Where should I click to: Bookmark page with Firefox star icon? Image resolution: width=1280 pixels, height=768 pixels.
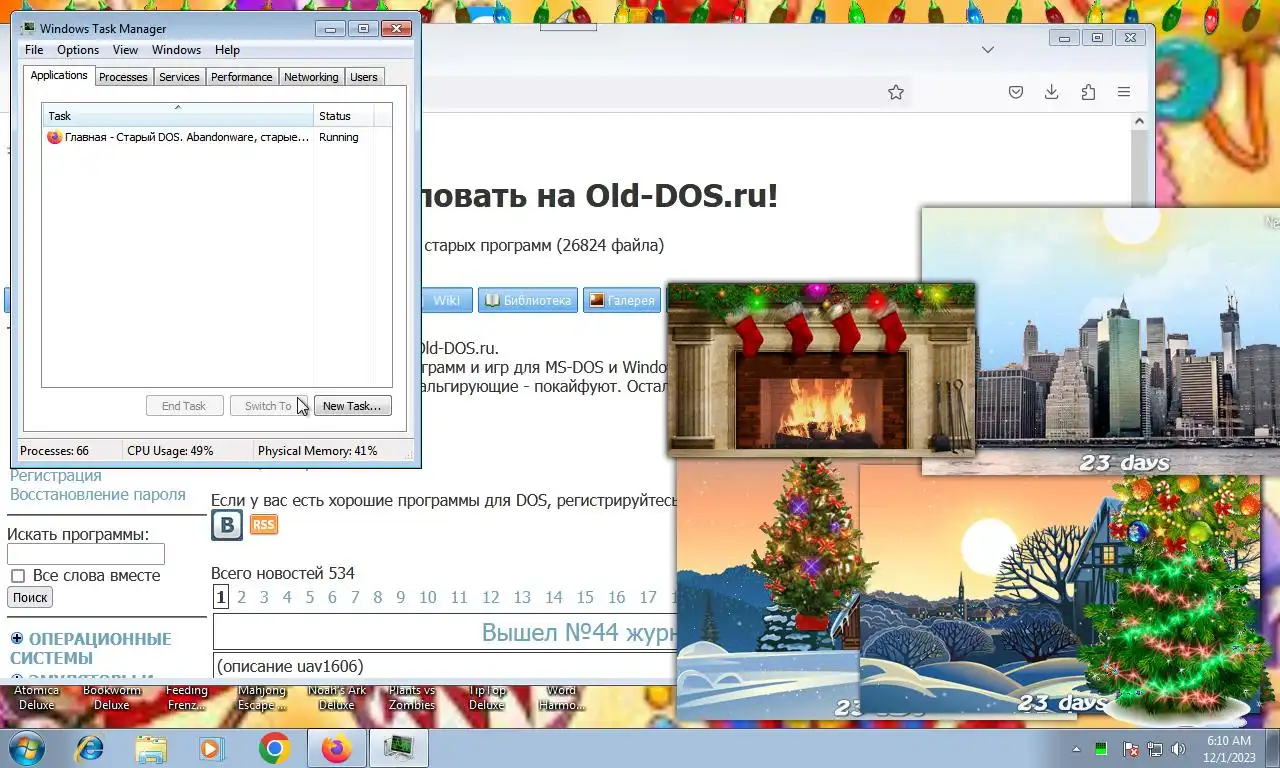[x=896, y=92]
